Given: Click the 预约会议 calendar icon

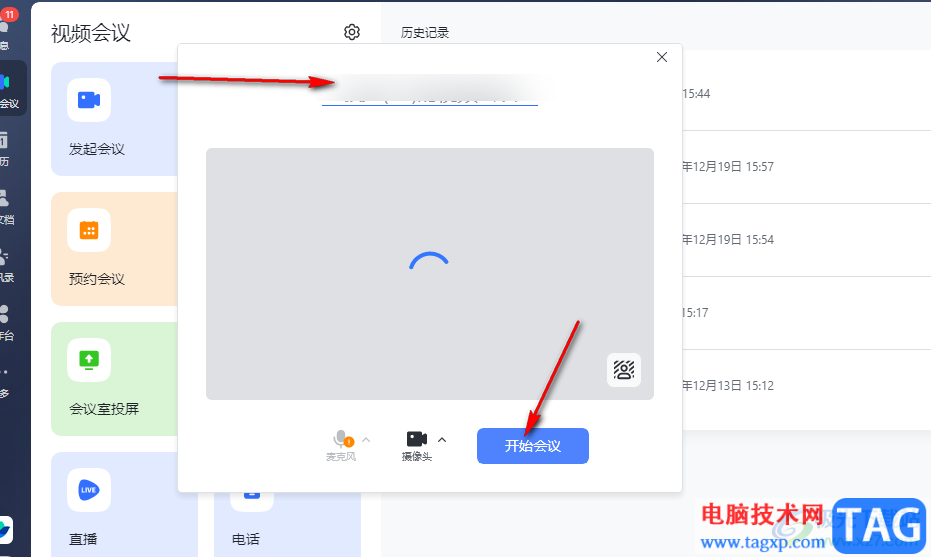Looking at the screenshot, I should 89,230.
